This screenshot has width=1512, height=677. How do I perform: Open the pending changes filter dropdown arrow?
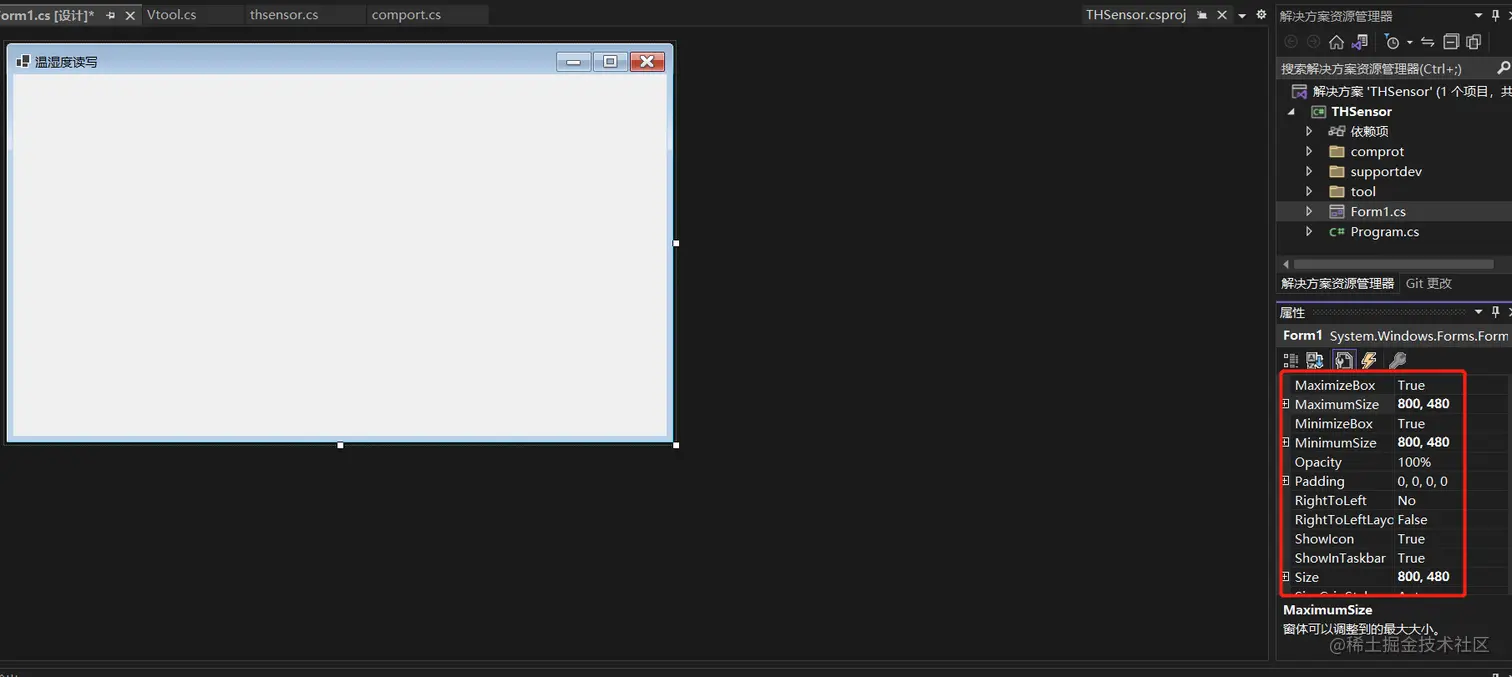(x=1409, y=42)
